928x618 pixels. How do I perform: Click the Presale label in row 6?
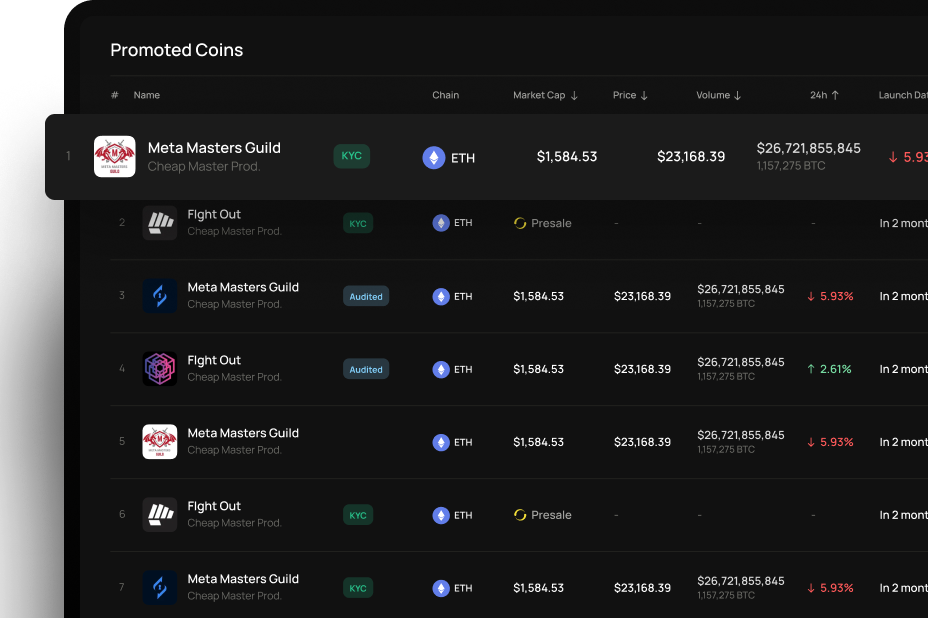pos(552,515)
